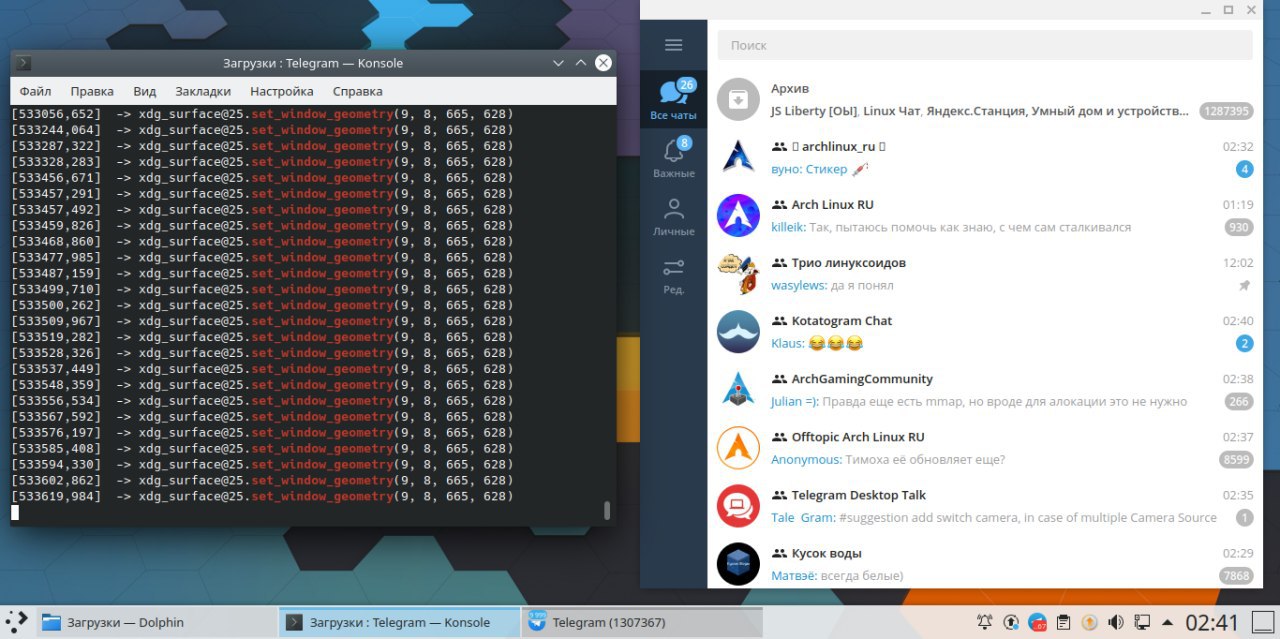
Task: Open the Закладки menu in Konsole
Action: 203,91
